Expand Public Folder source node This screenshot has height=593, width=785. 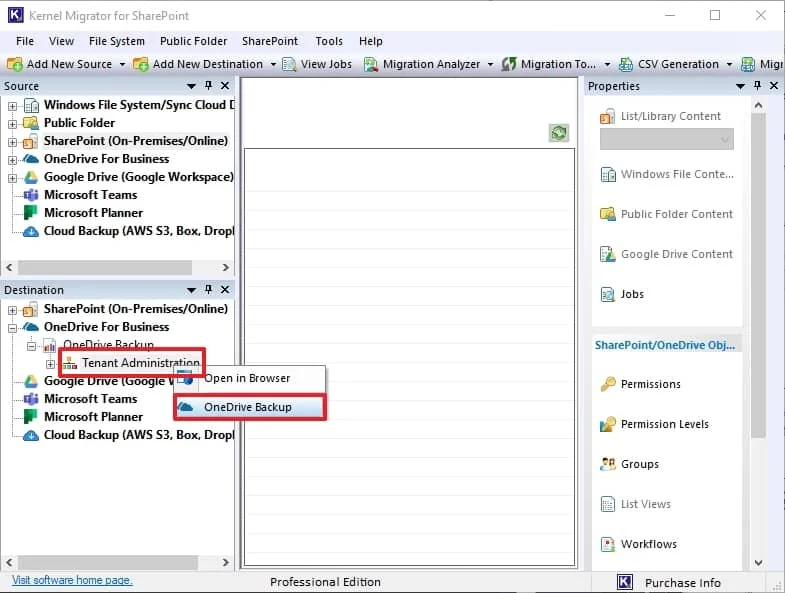[12, 124]
